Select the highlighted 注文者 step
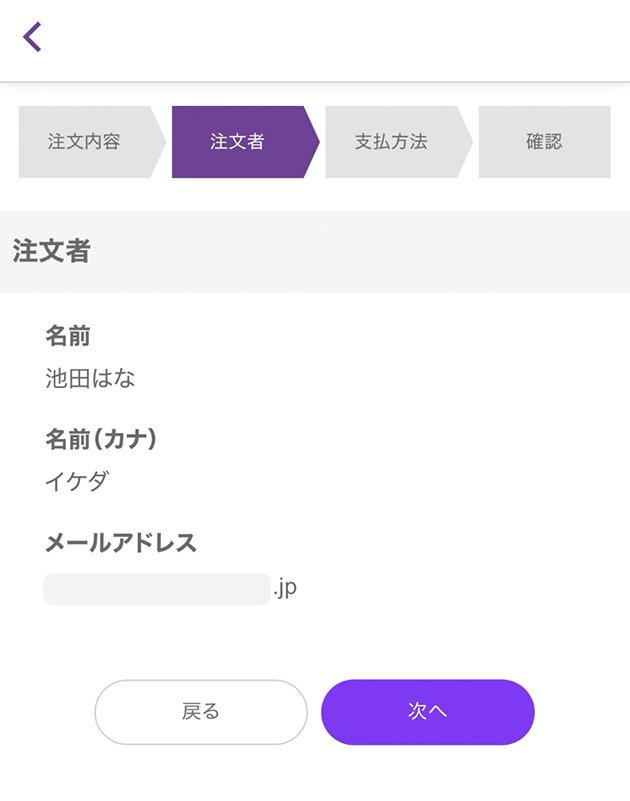630x801 pixels. (x=237, y=142)
